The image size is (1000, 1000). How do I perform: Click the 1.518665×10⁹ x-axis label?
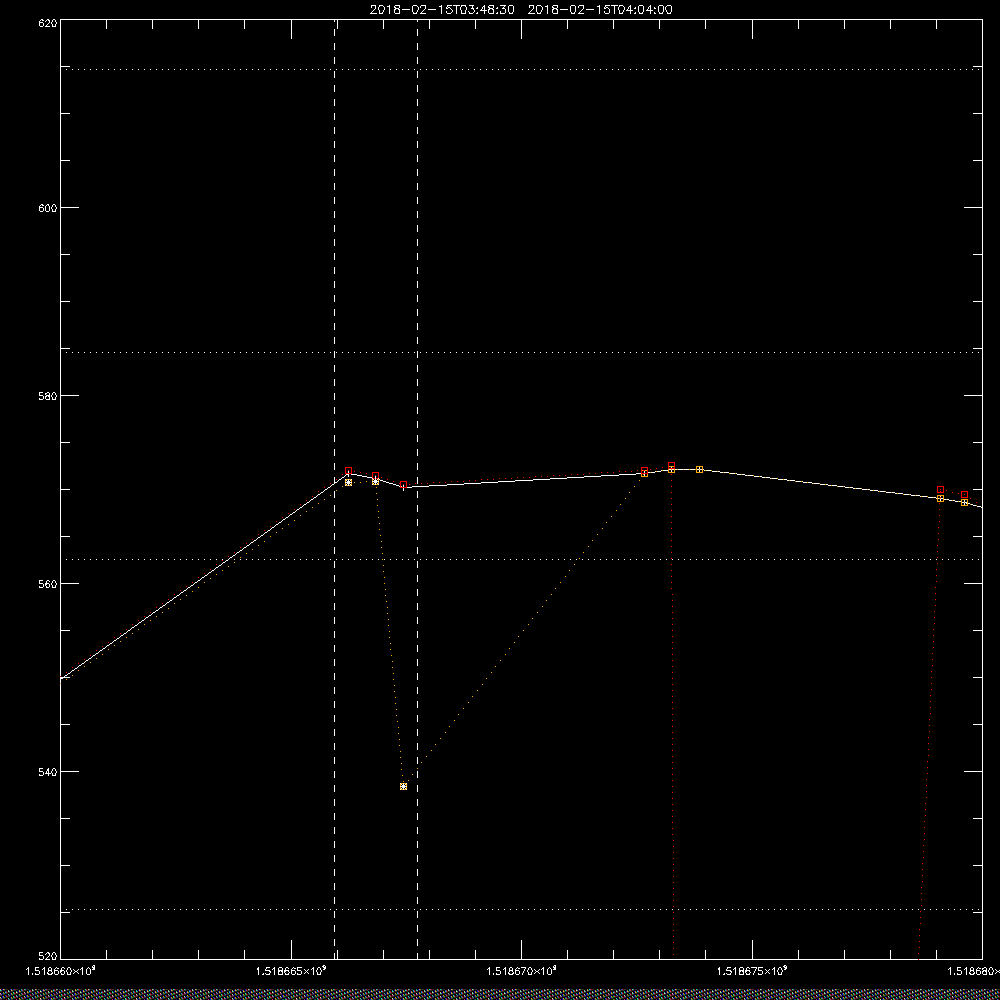point(291,971)
